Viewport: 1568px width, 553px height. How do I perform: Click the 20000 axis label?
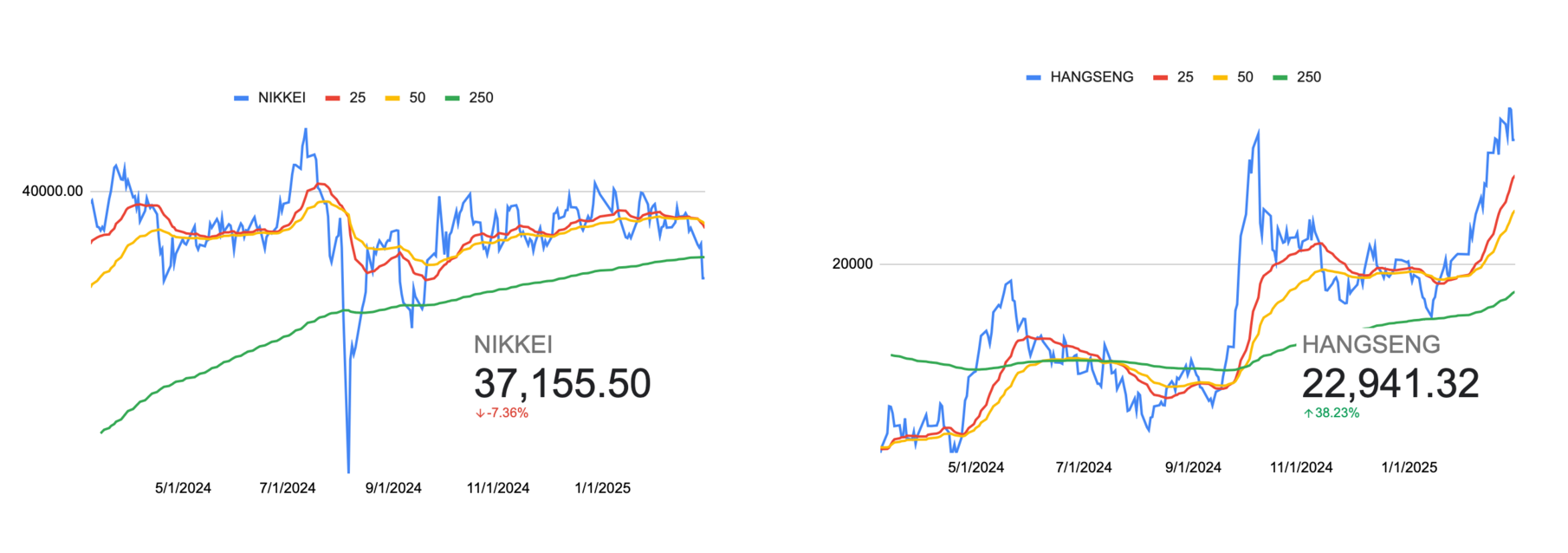point(852,264)
